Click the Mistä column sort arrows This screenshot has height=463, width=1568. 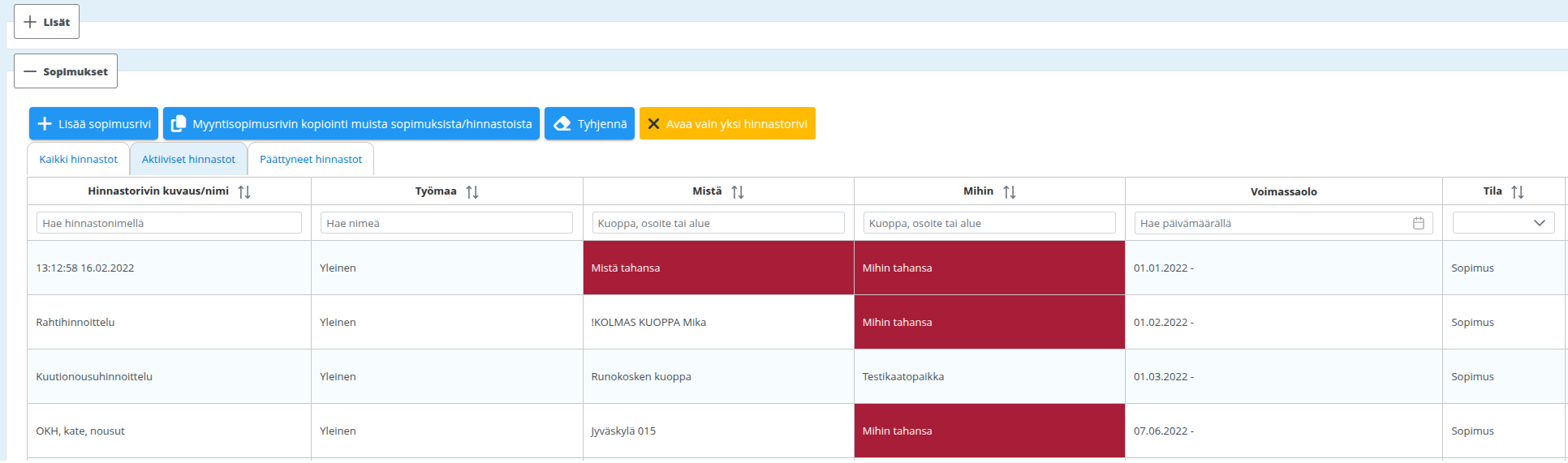[737, 192]
